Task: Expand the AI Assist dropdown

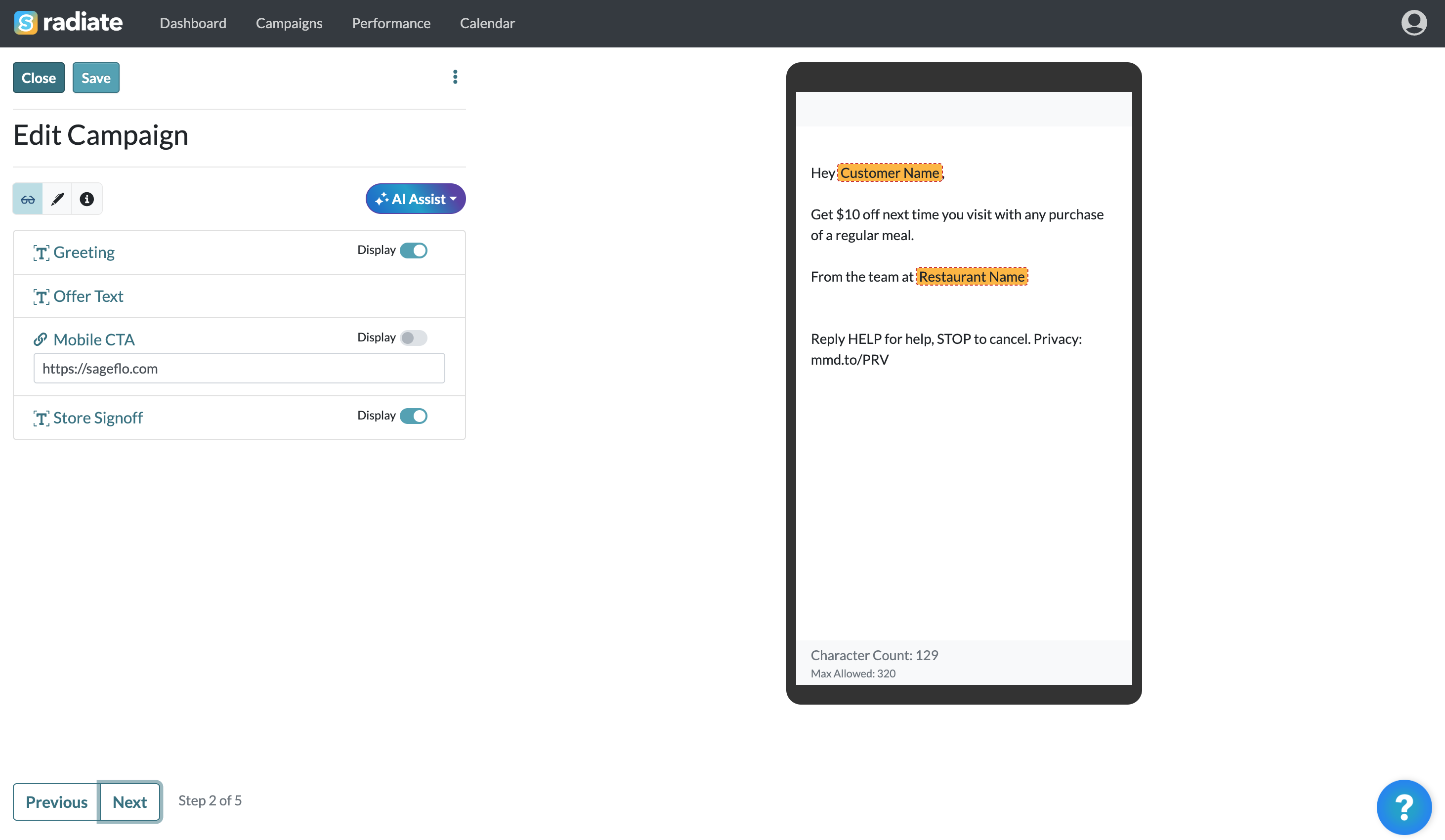Action: click(415, 199)
